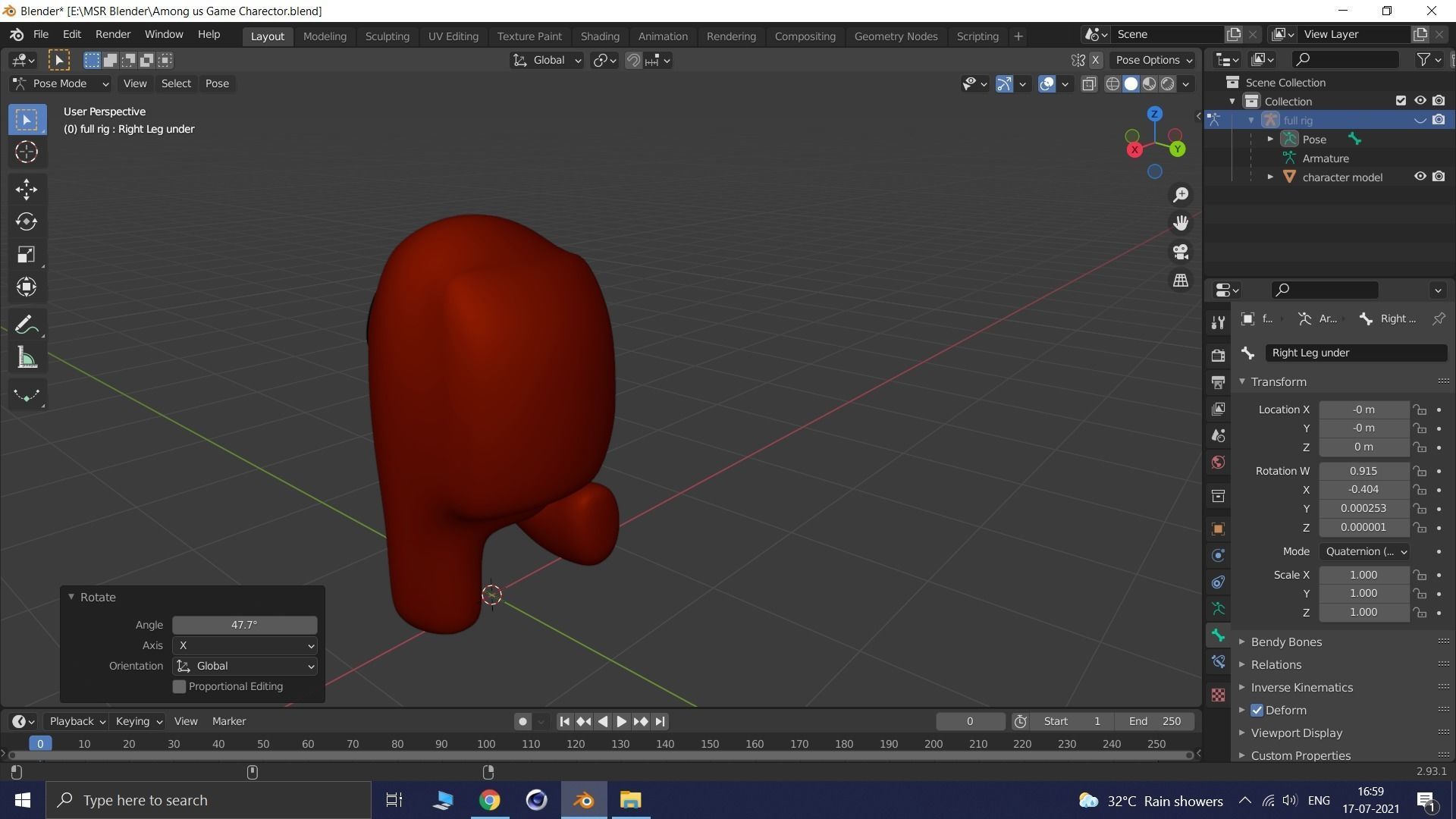The width and height of the screenshot is (1456, 819).
Task: Toggle Collection visibility eye icon
Action: click(x=1420, y=101)
